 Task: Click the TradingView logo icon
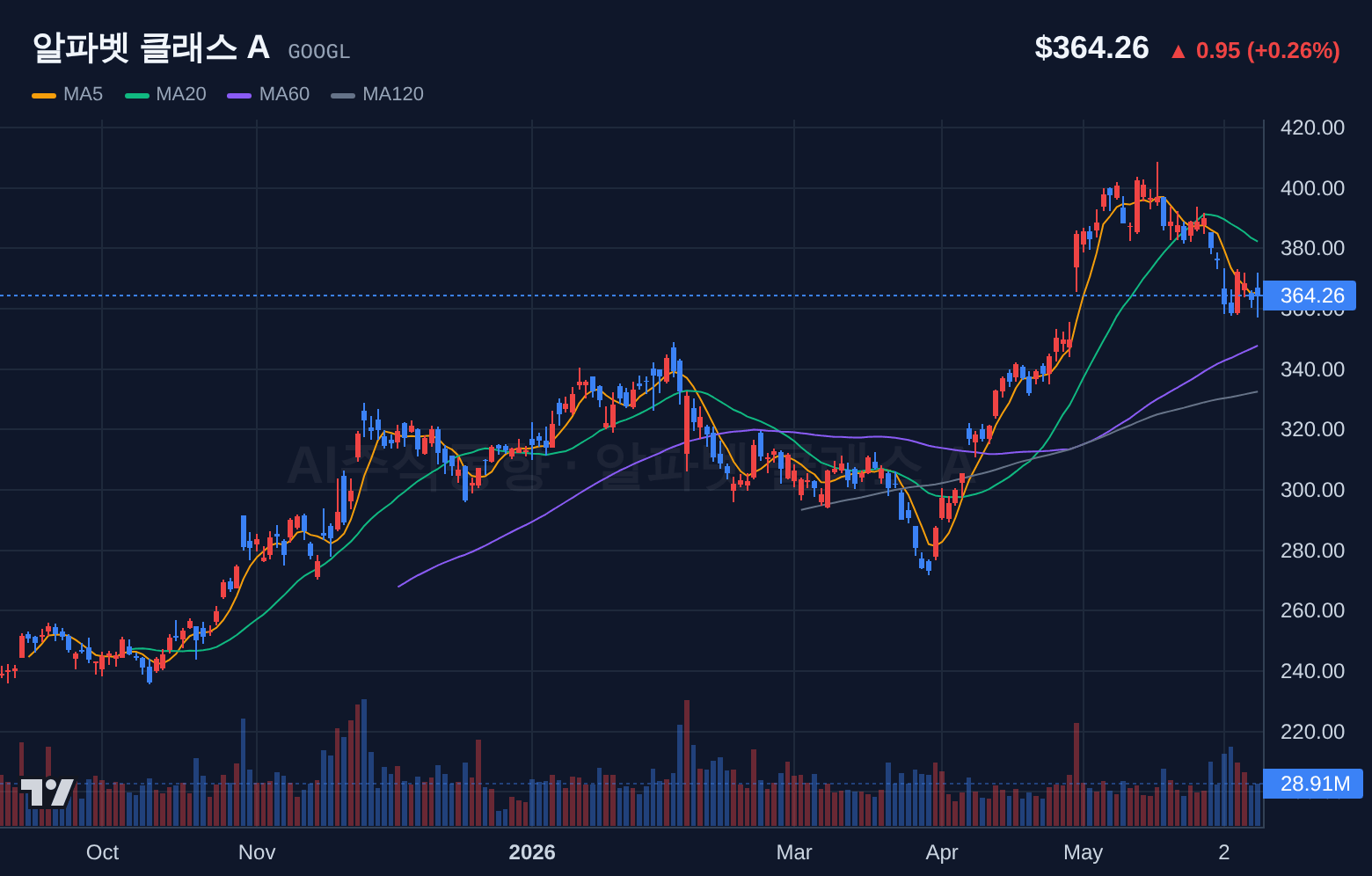click(x=47, y=792)
